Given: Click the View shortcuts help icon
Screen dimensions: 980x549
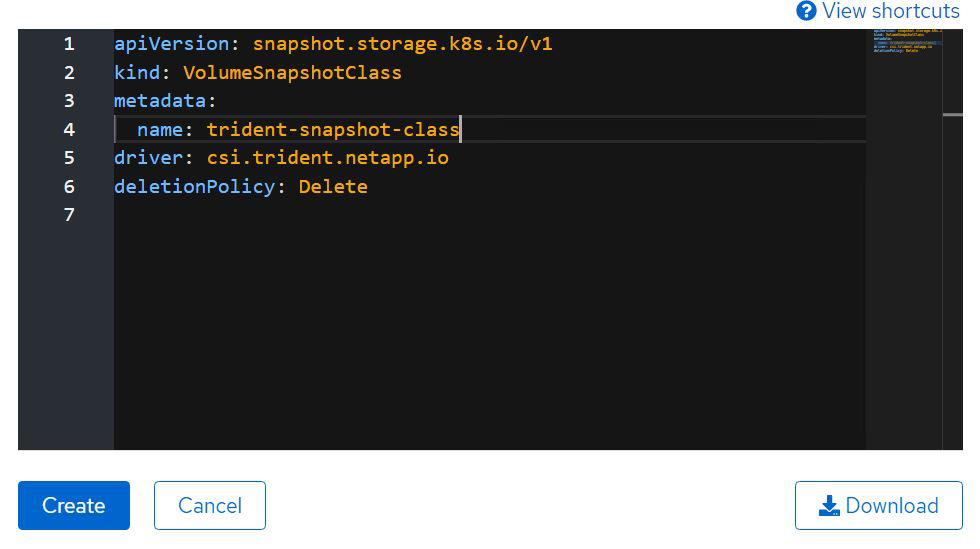Looking at the screenshot, I should click(806, 11).
